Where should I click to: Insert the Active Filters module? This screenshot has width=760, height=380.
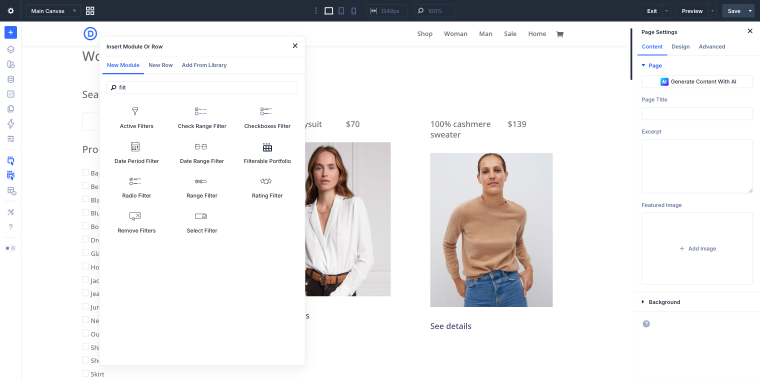[x=136, y=118]
